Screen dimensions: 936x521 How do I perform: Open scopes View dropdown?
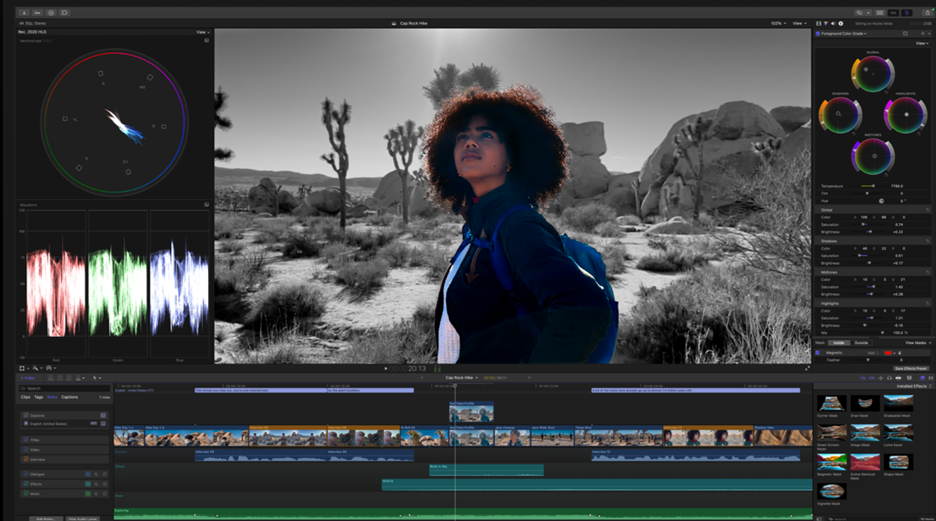[201, 32]
